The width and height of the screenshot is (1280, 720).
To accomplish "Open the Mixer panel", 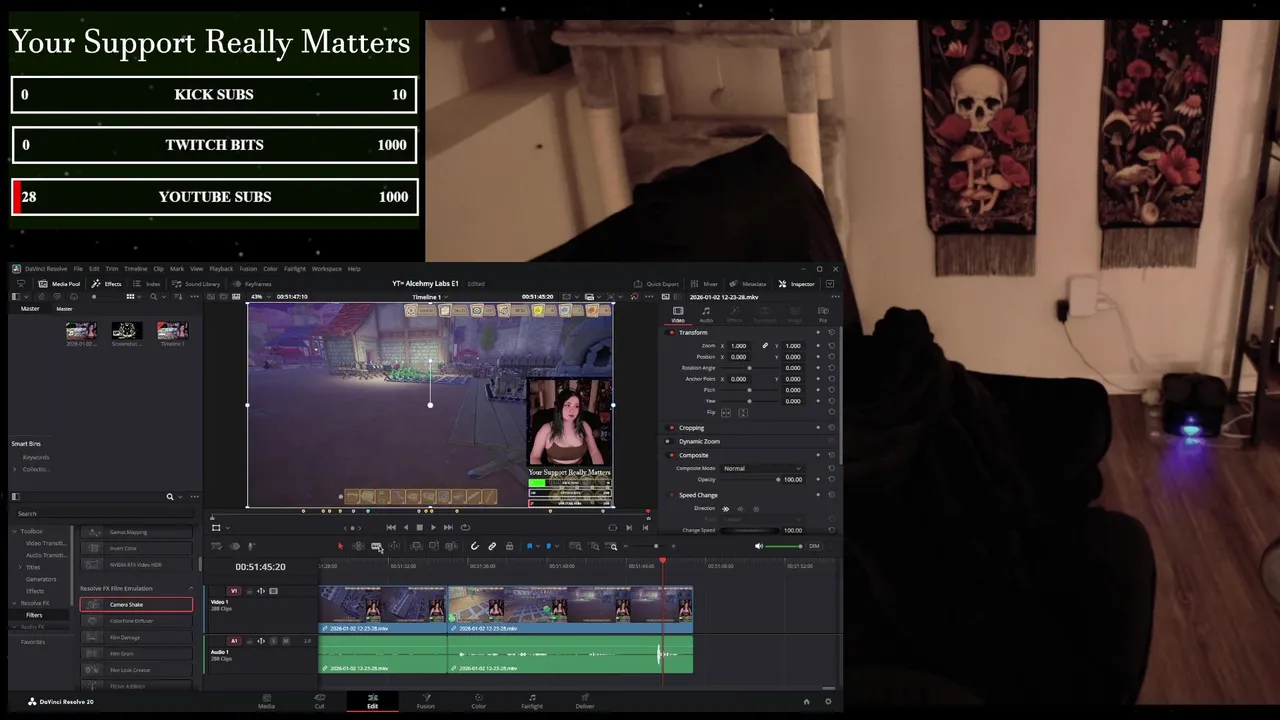I will [x=705, y=284].
